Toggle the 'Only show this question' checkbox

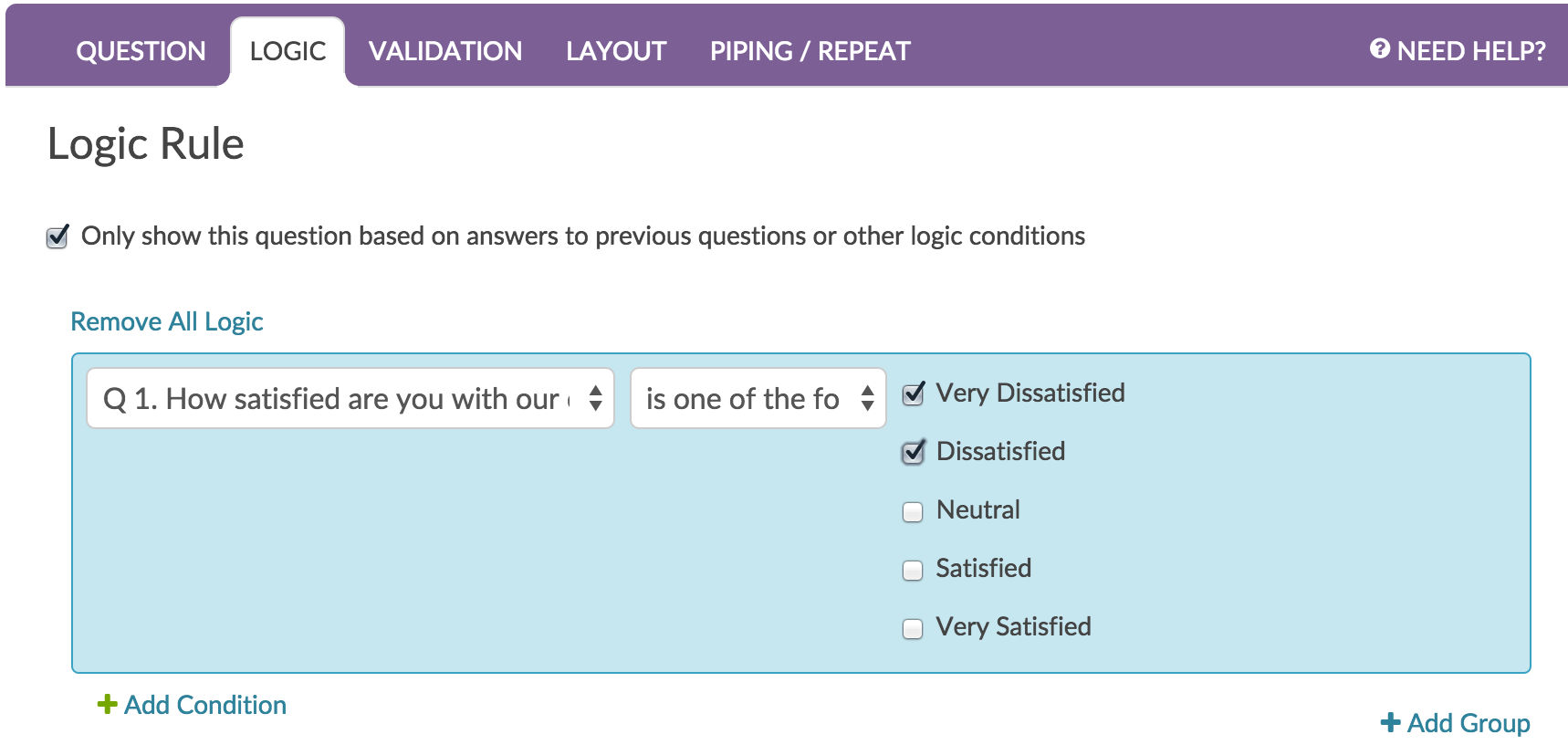57,237
